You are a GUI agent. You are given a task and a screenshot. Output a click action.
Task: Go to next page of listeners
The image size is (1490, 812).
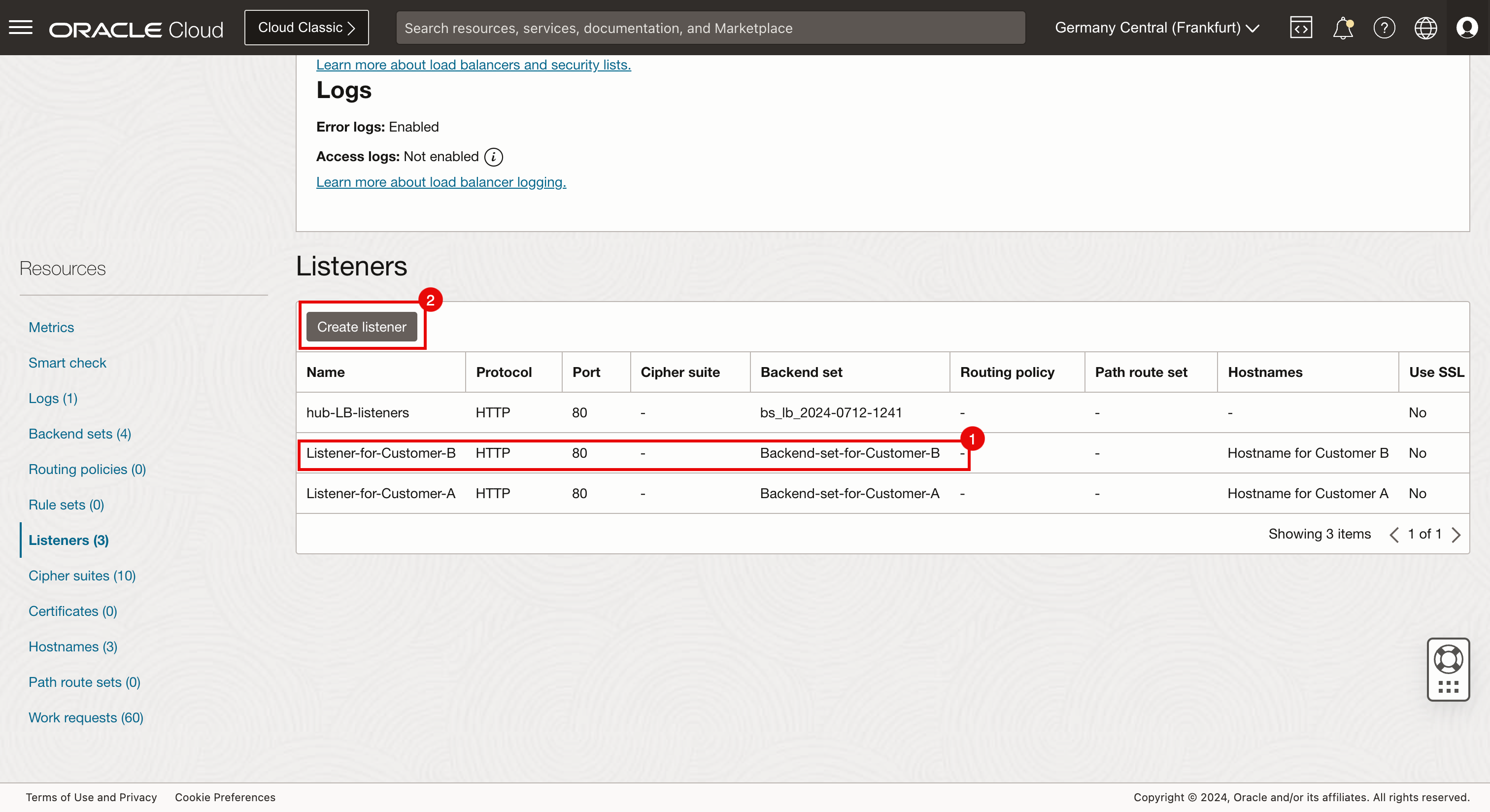pos(1456,535)
